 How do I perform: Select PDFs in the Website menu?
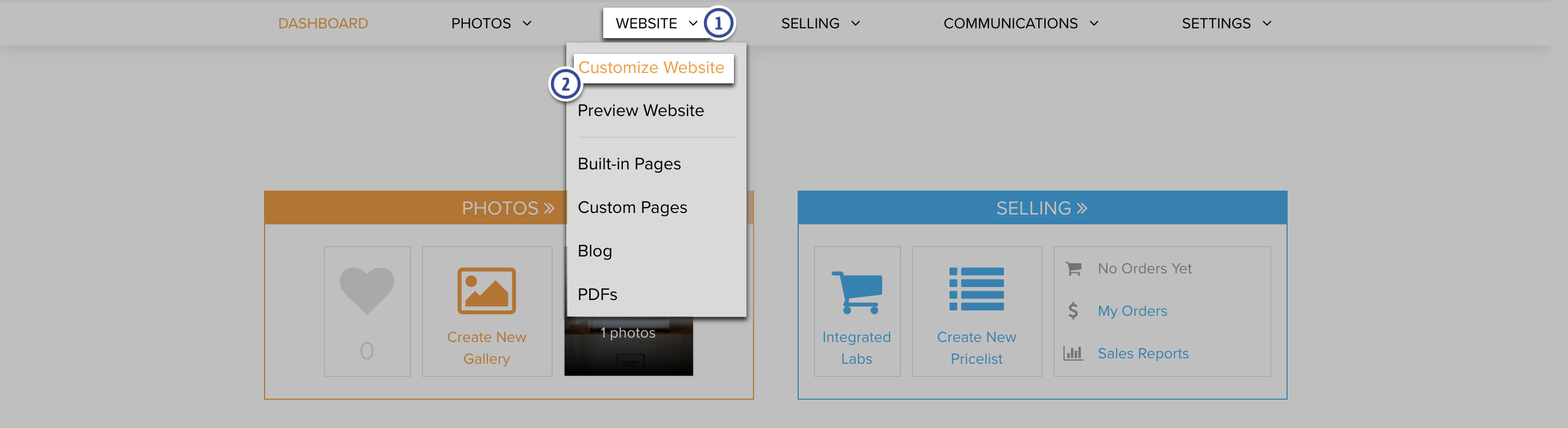597,294
